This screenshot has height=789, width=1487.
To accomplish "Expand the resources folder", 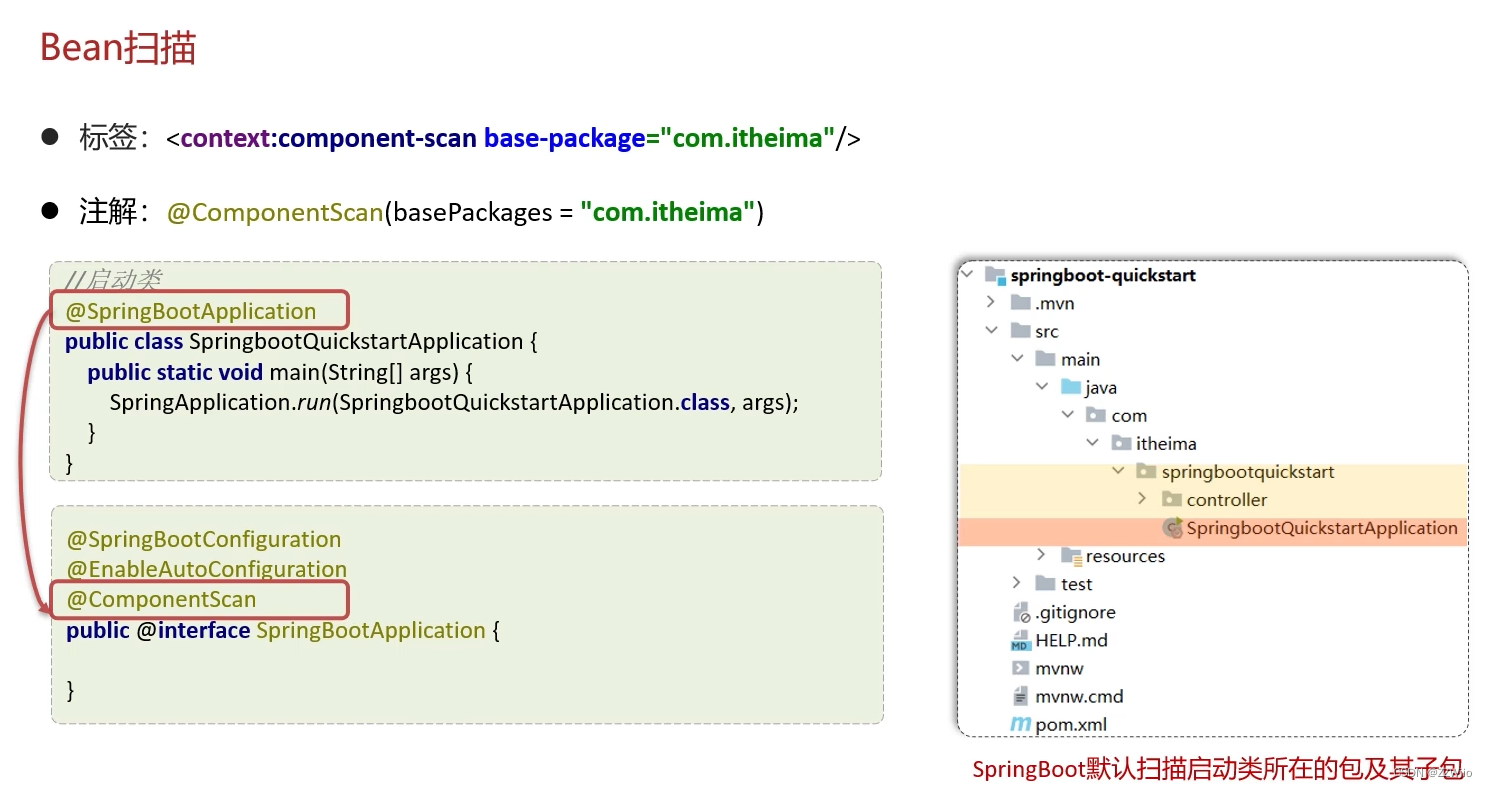I will pos(1040,556).
